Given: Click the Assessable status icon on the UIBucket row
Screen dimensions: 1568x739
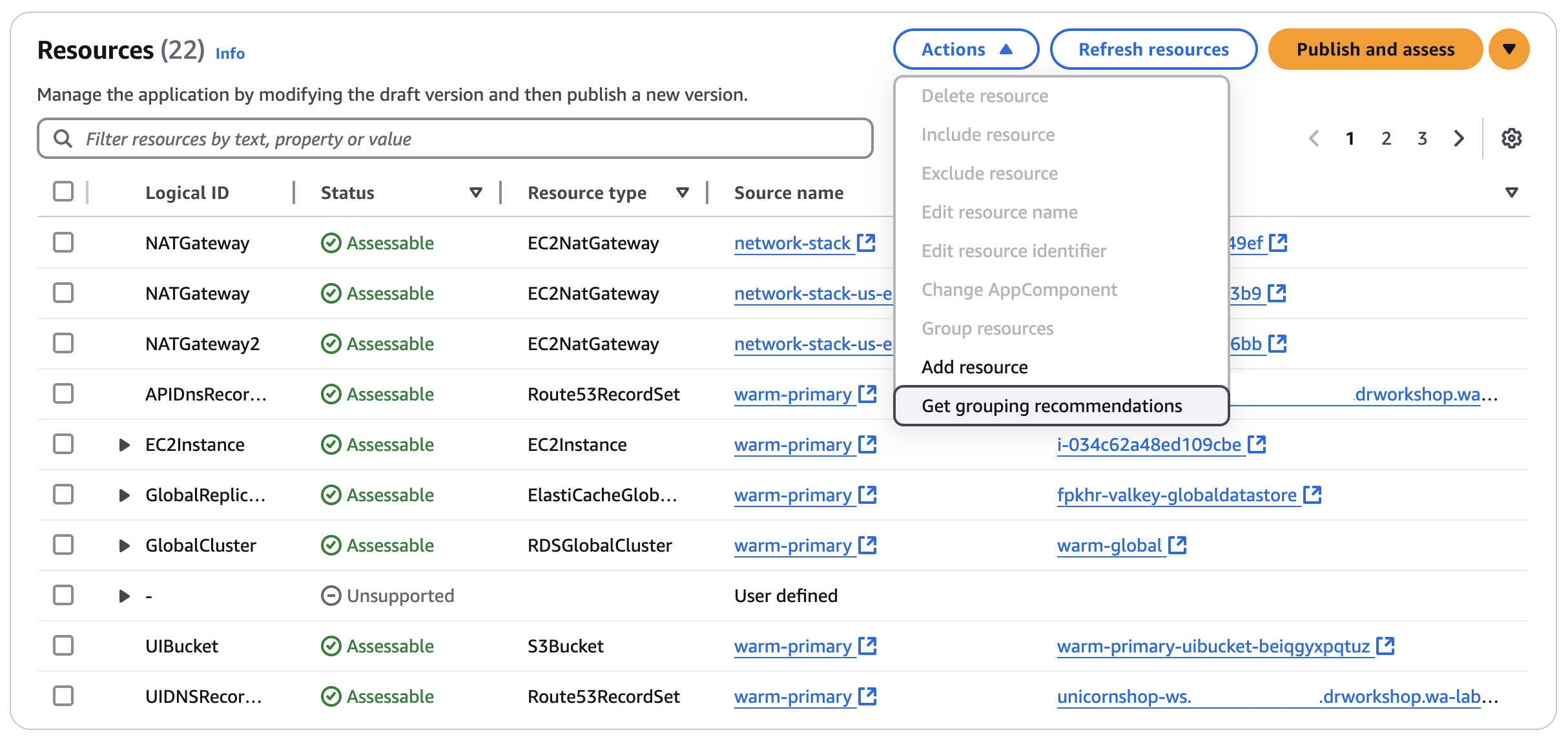Looking at the screenshot, I should (x=331, y=645).
